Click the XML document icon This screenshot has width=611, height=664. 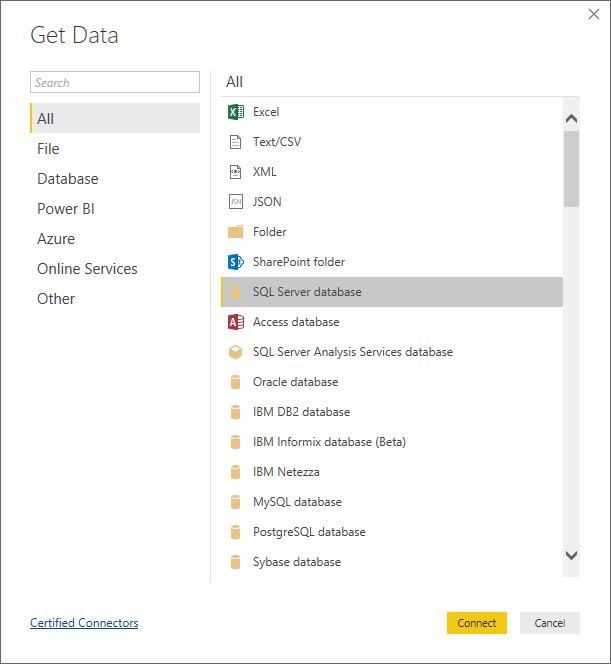pos(236,172)
